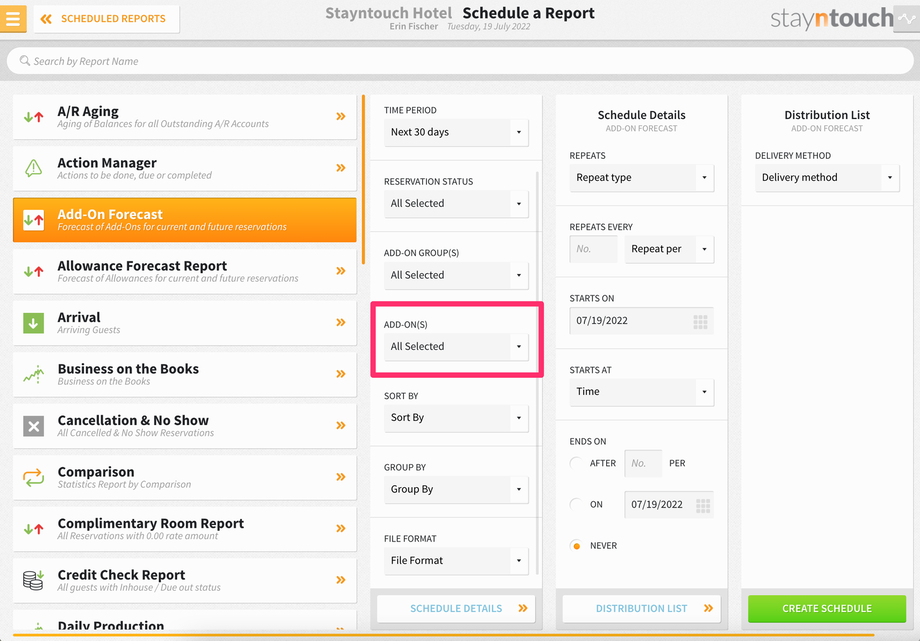
Task: Open the Add-On Group(s) dropdown
Action: (x=456, y=275)
